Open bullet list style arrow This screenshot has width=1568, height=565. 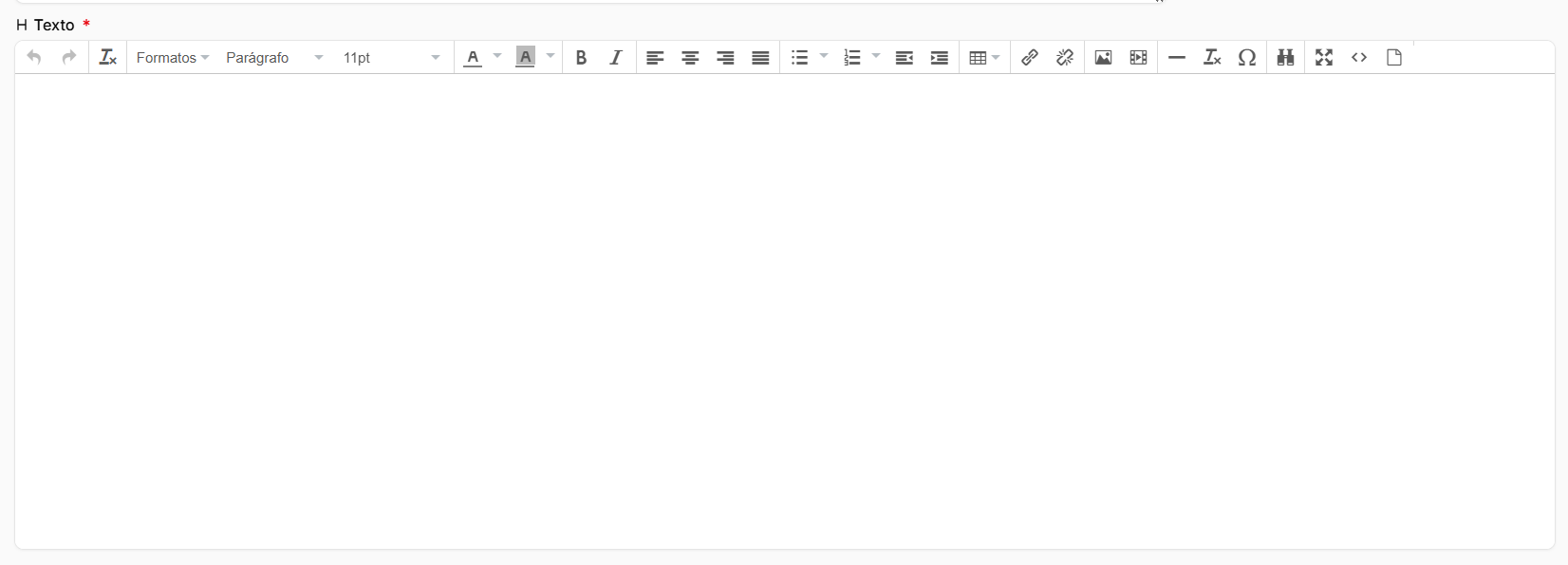(x=824, y=58)
